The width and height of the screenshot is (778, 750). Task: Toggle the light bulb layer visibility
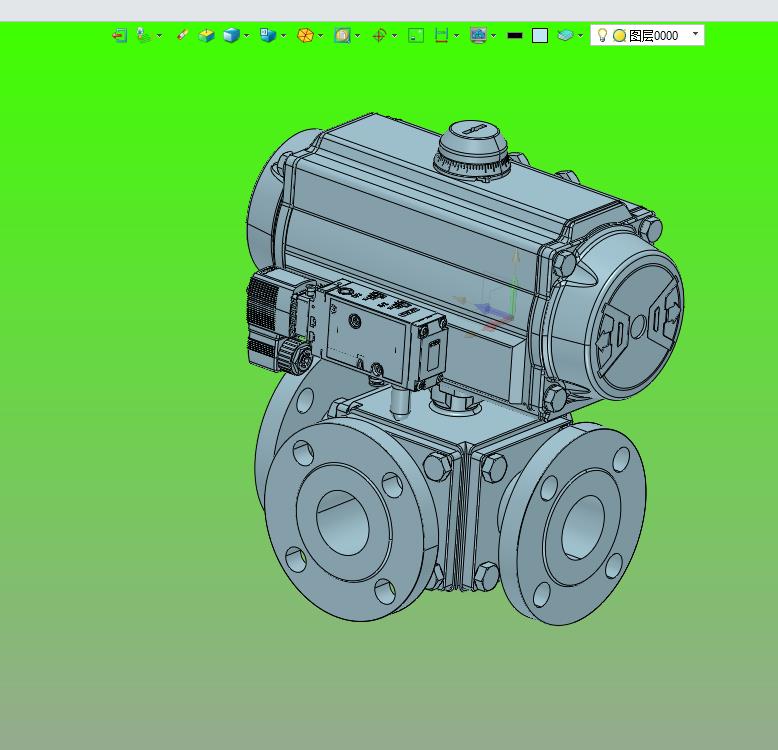(x=602, y=35)
